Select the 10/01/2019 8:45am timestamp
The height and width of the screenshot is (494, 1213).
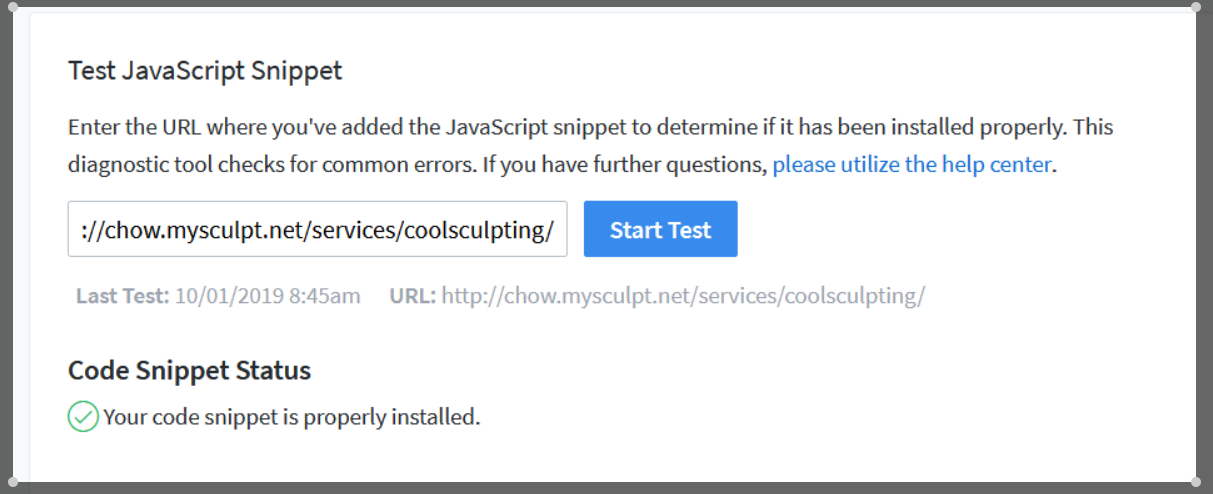pos(267,296)
